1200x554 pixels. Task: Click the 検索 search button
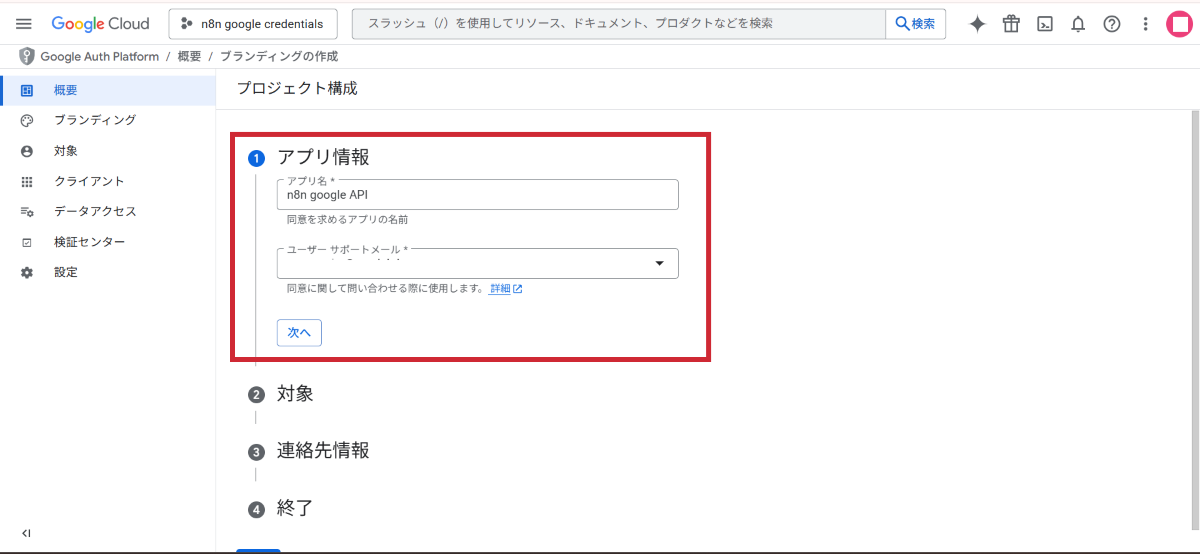[915, 24]
